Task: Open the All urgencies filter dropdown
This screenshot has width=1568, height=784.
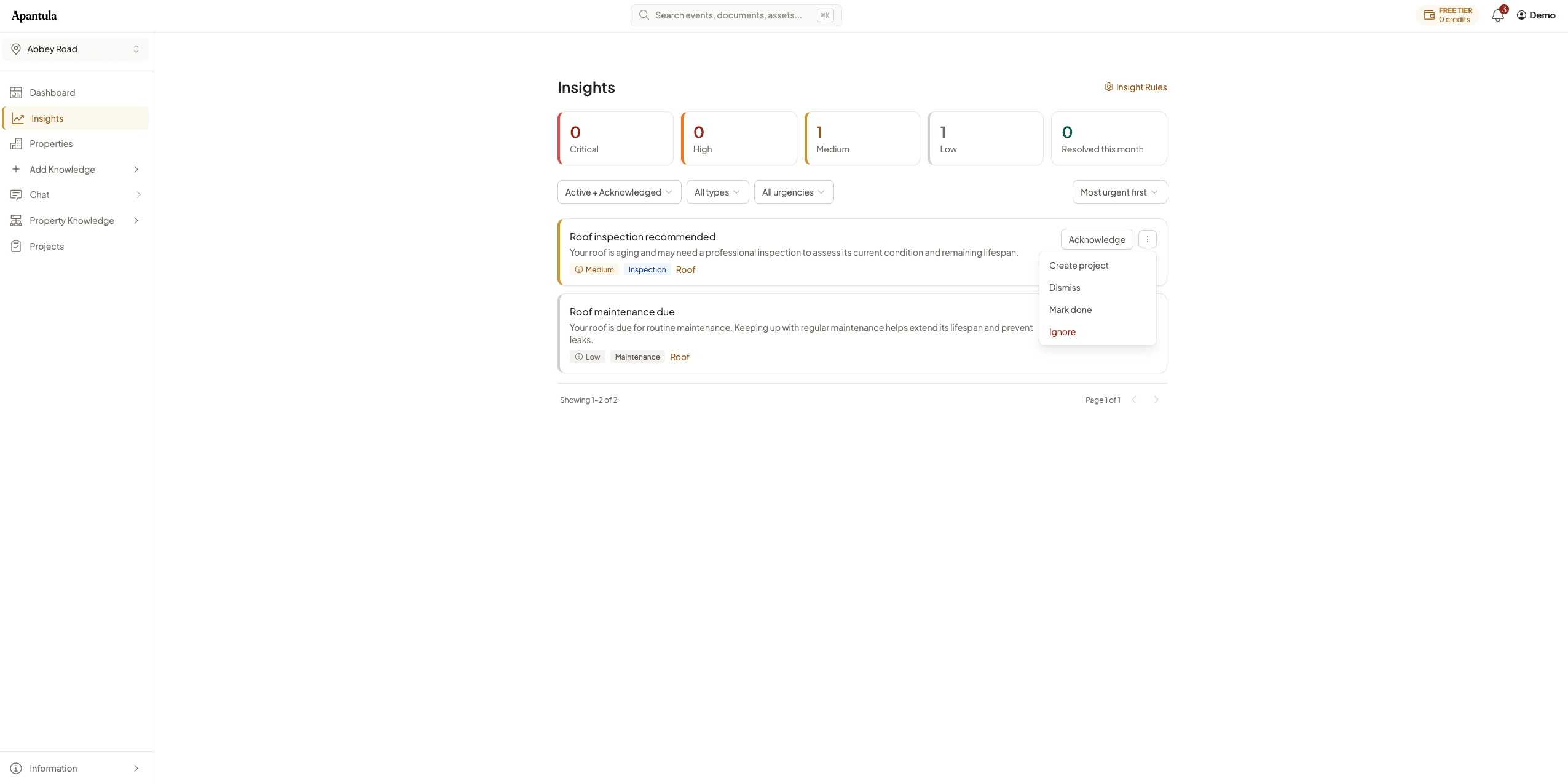Action: tap(794, 192)
